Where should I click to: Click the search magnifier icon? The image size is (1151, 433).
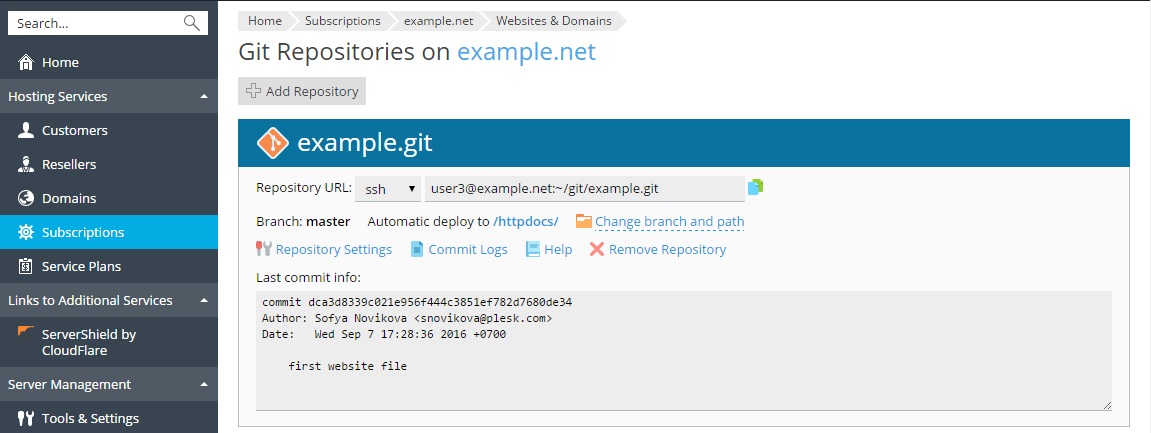click(x=192, y=23)
